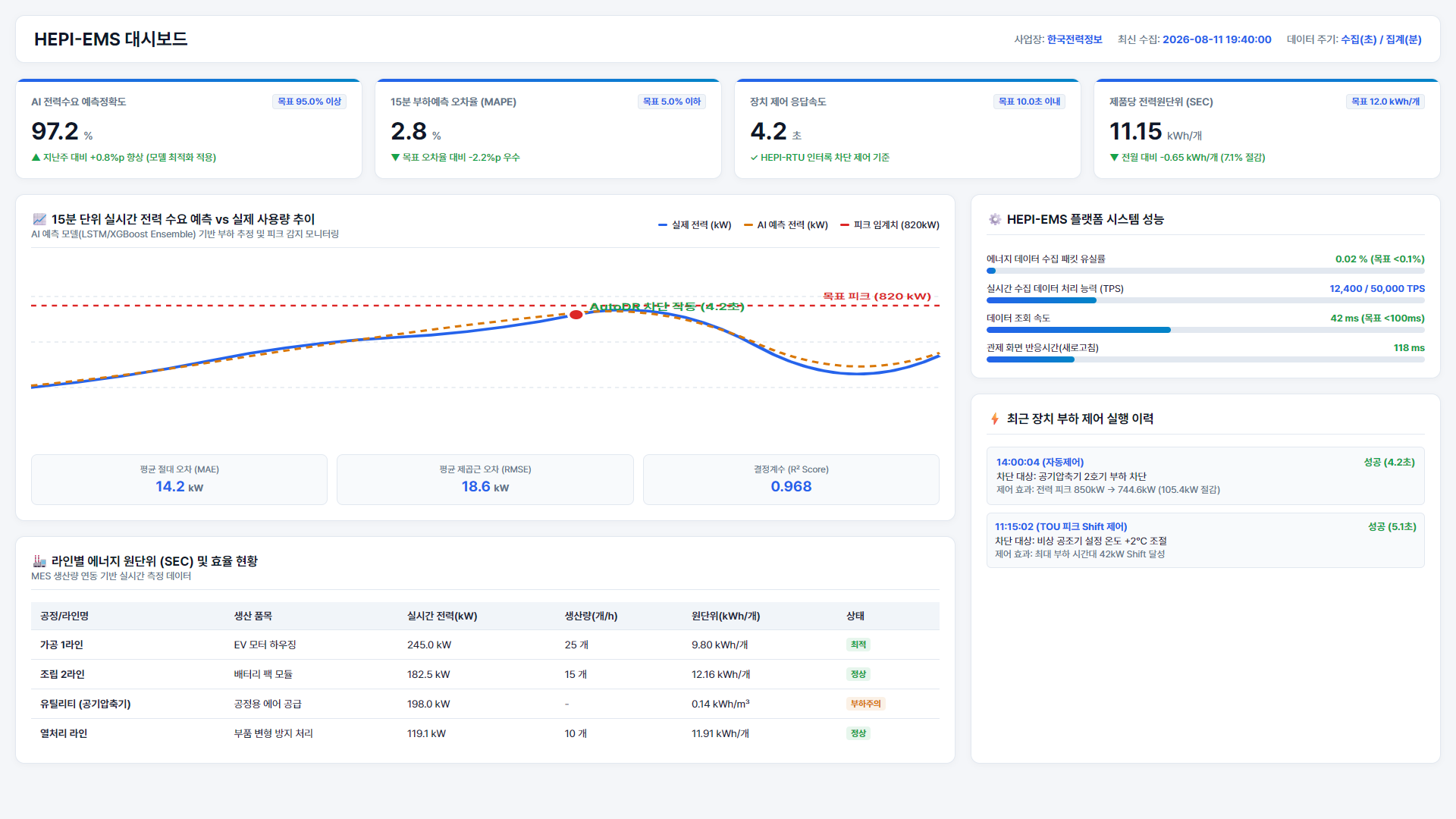Click the red AutoDR marker on the chart
Viewport: 1456px width, 819px height.
[x=576, y=315]
